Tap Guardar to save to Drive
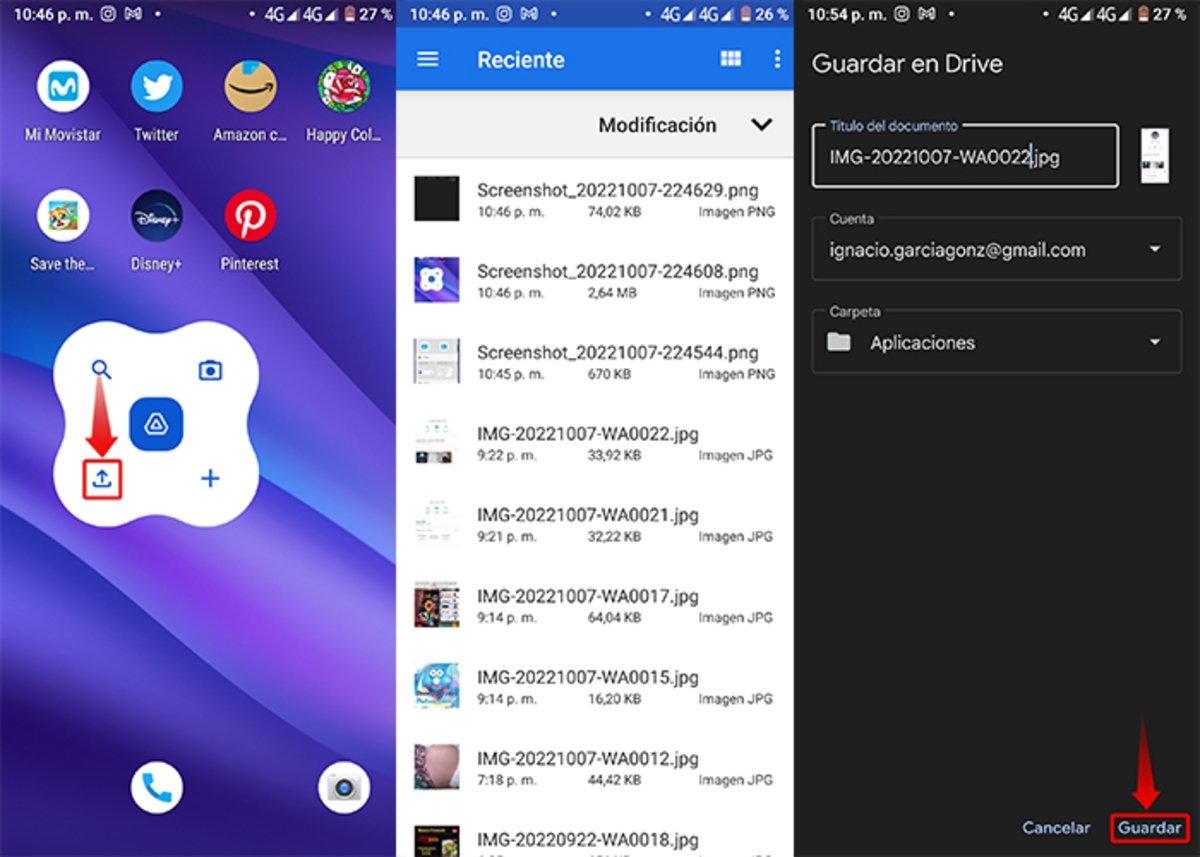 click(1149, 828)
